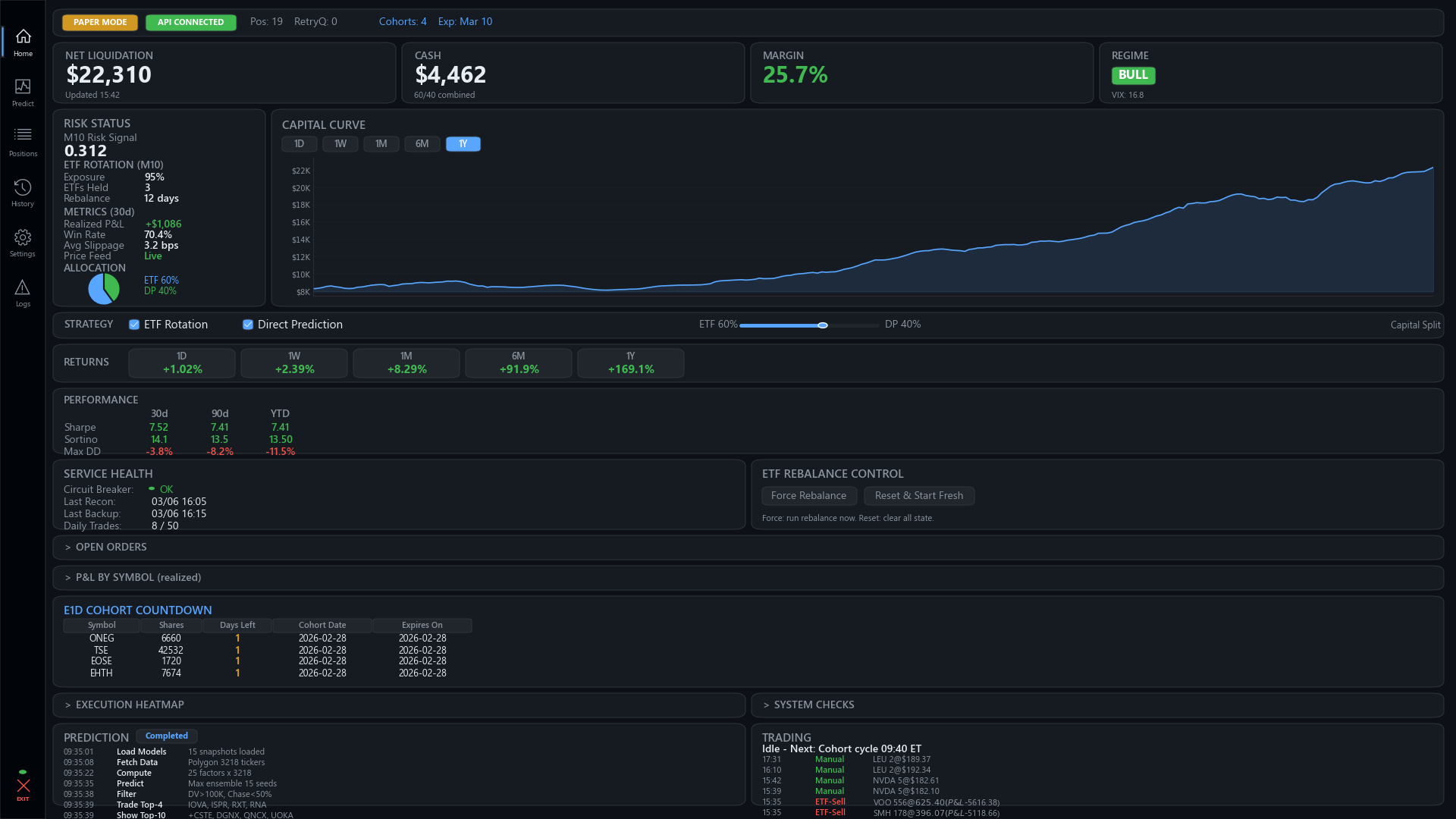Open the Cohorts: 4 link in header
Viewport: 1456px width, 819px height.
403,21
